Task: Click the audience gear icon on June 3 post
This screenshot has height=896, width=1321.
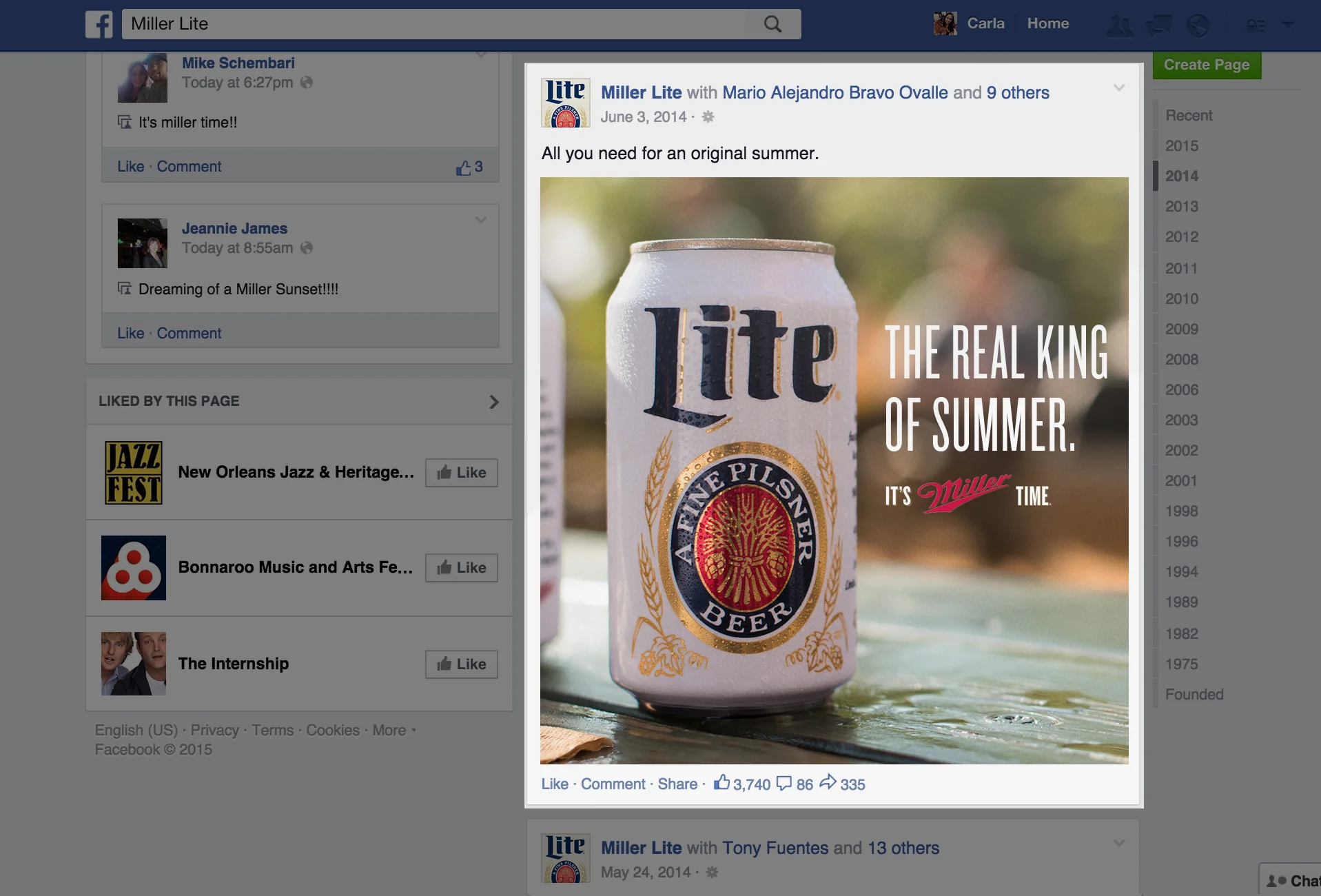Action: coord(708,117)
